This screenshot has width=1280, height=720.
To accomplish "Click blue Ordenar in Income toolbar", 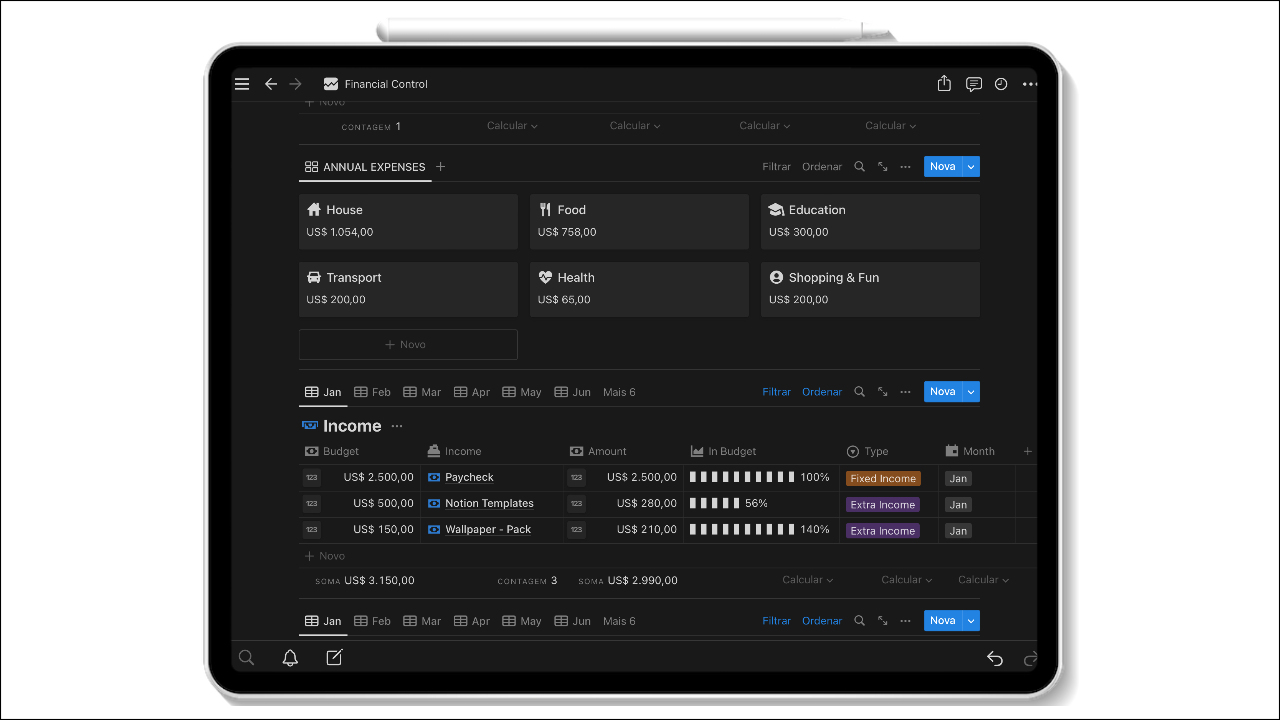I will click(x=822, y=392).
